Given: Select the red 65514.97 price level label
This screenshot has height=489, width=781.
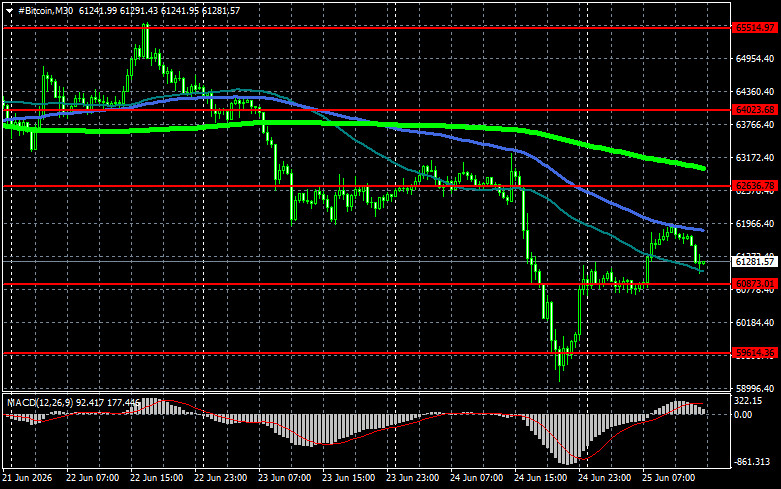Looking at the screenshot, I should pos(755,28).
